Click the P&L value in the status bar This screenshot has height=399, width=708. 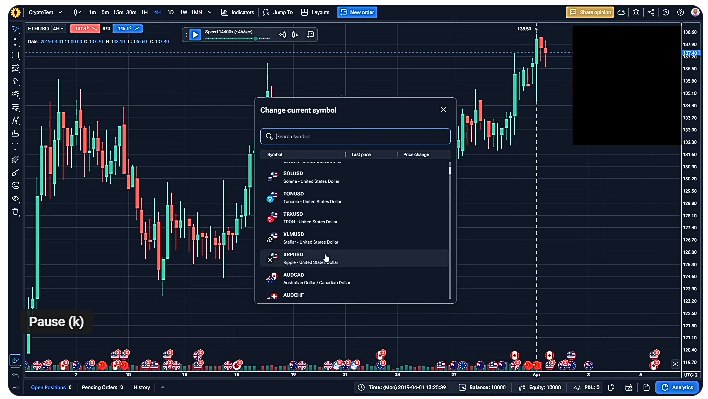[x=586, y=387]
